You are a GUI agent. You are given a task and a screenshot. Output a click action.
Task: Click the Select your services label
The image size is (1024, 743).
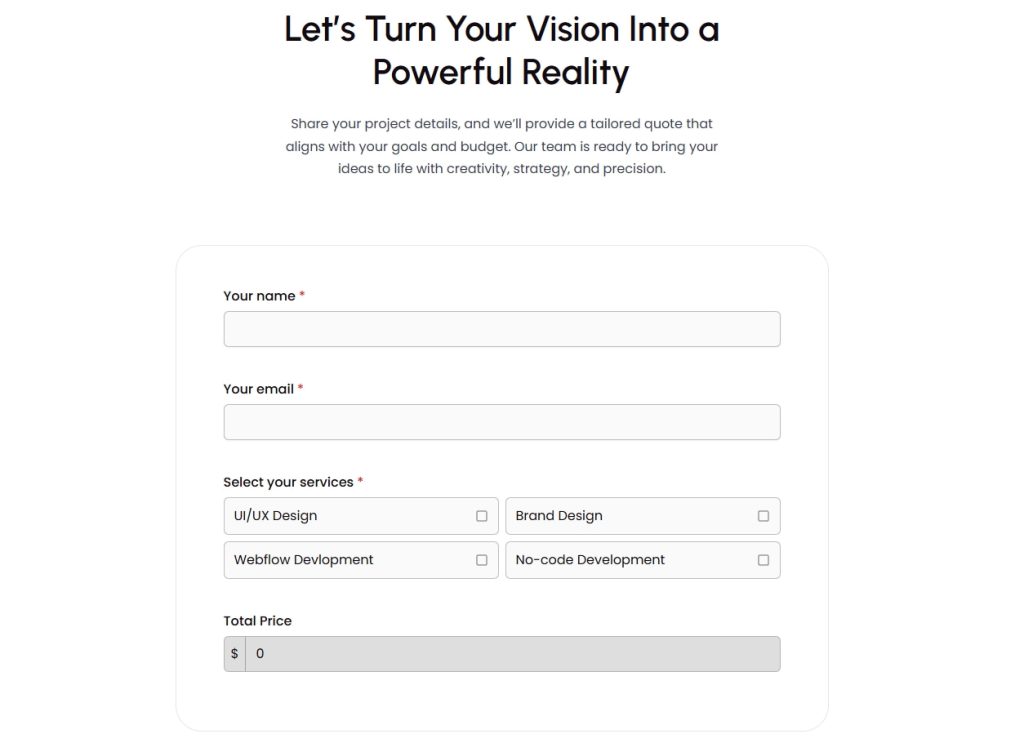pos(287,481)
